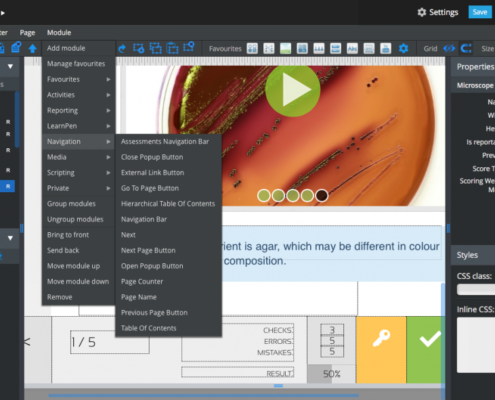This screenshot has width=495, height=400.
Task: Click the overlapping dashed rectangles copy icon
Action: tap(155, 48)
